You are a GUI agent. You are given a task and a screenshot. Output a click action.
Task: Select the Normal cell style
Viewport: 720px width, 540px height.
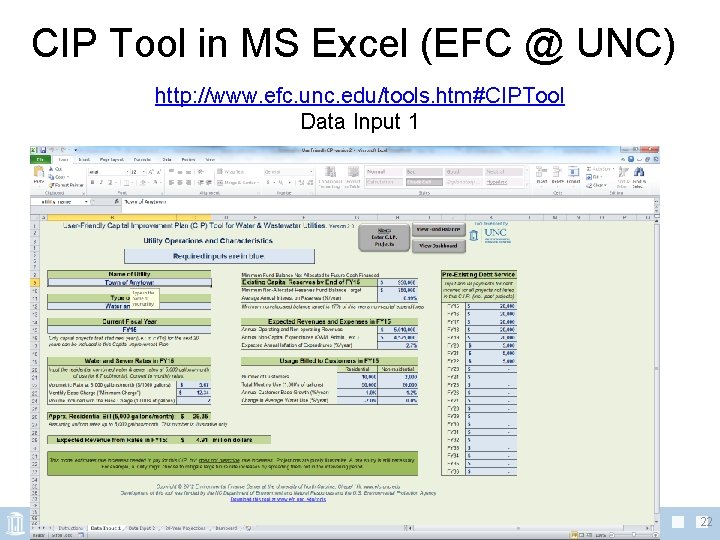point(384,172)
